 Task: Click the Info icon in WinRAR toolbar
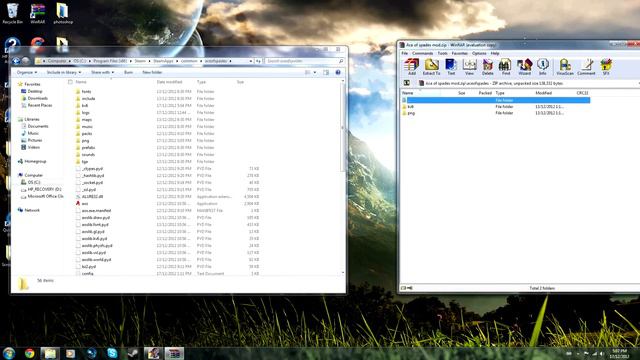point(542,67)
